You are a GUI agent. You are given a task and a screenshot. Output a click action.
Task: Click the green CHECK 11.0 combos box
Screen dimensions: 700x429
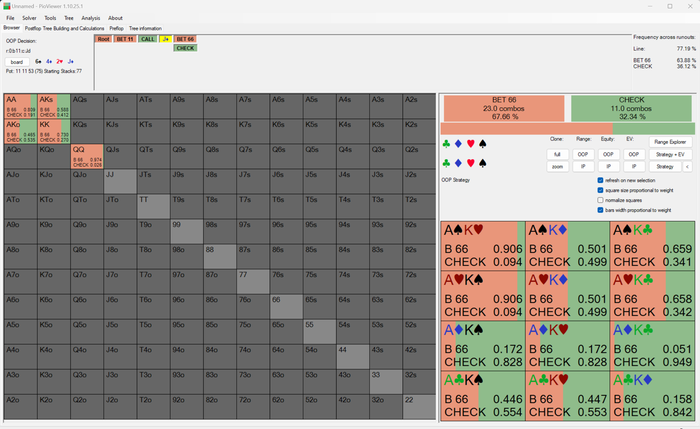coord(631,108)
